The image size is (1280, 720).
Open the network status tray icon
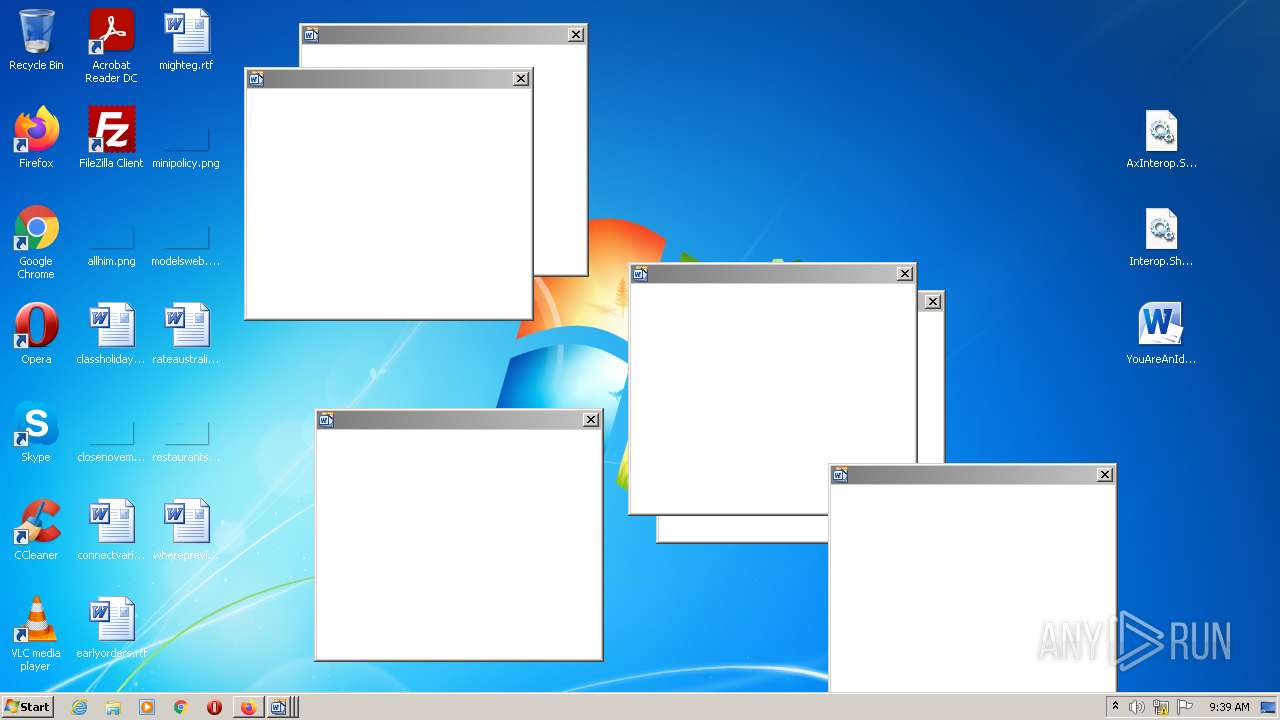(x=1161, y=707)
